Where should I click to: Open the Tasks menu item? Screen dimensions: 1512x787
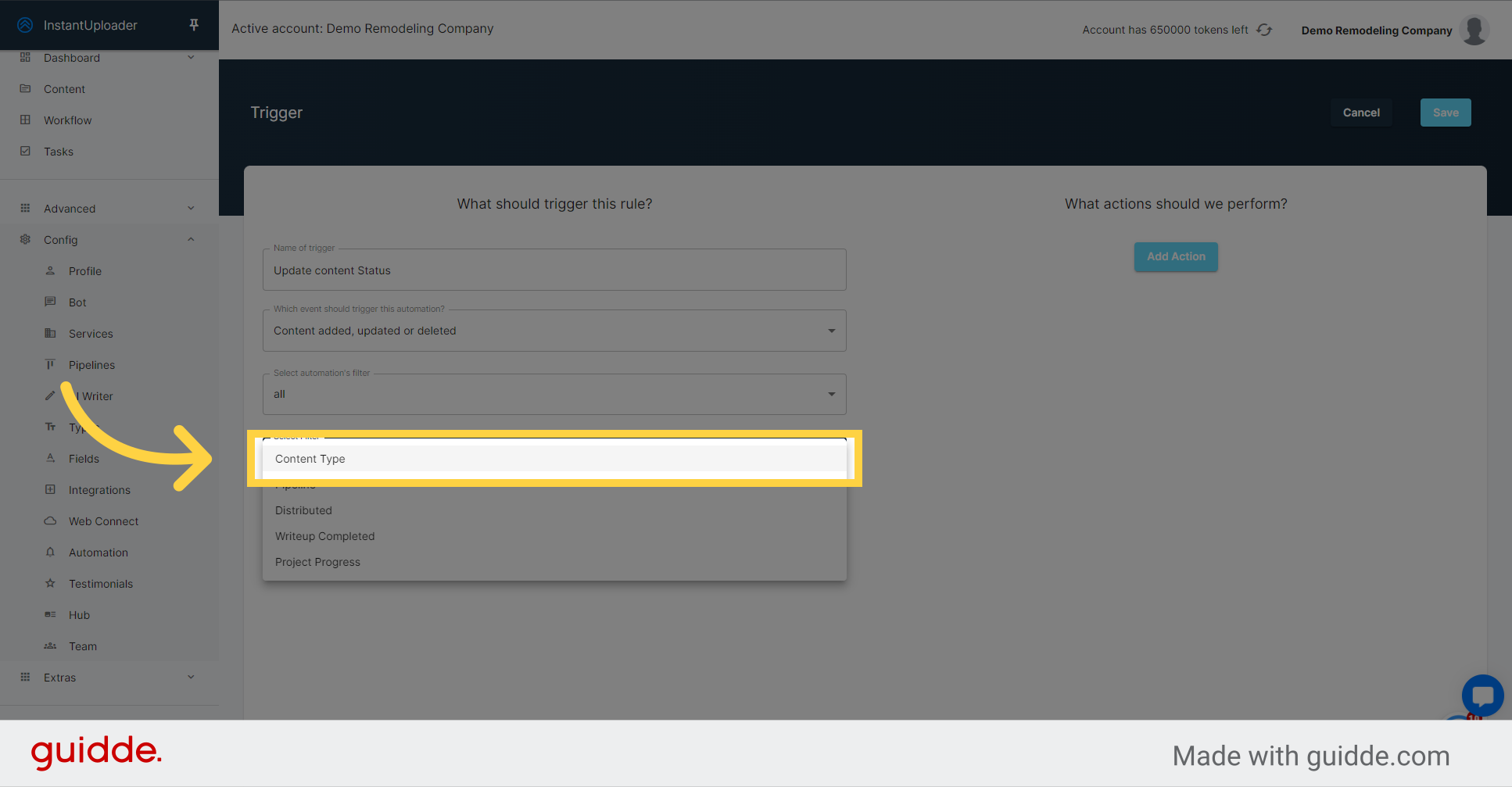pos(58,151)
